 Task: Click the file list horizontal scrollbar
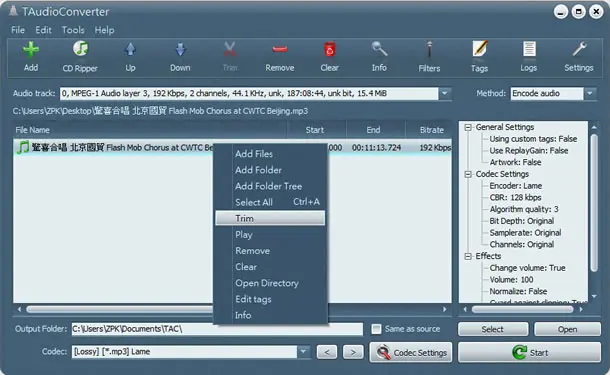[119, 310]
